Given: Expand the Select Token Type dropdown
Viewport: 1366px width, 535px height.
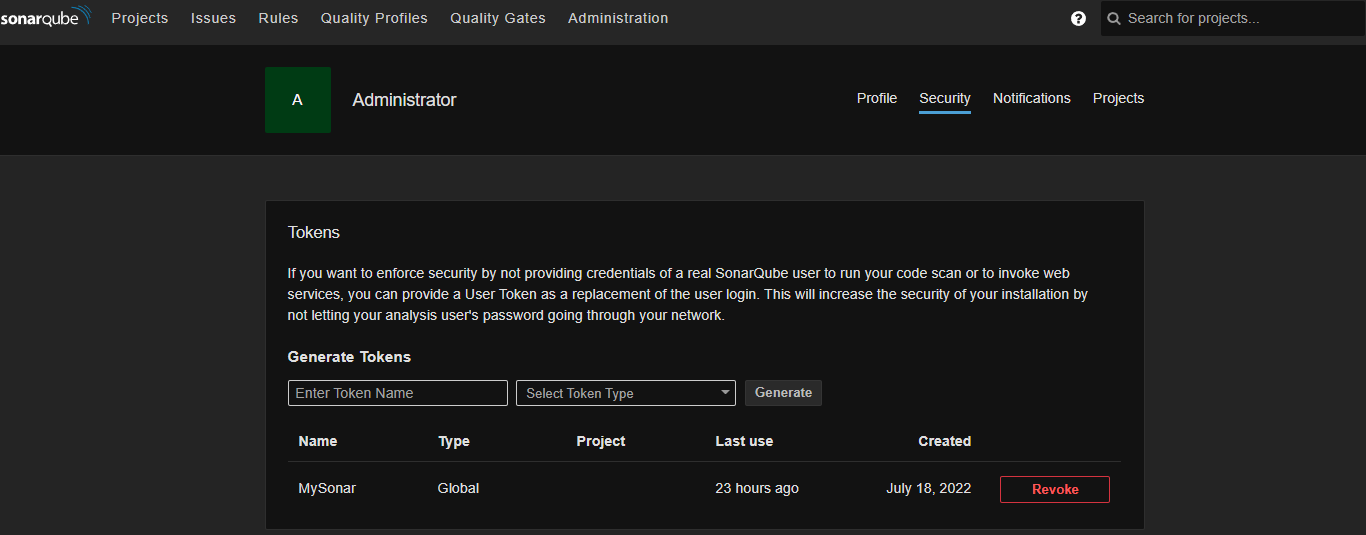Looking at the screenshot, I should pyautogui.click(x=626, y=393).
